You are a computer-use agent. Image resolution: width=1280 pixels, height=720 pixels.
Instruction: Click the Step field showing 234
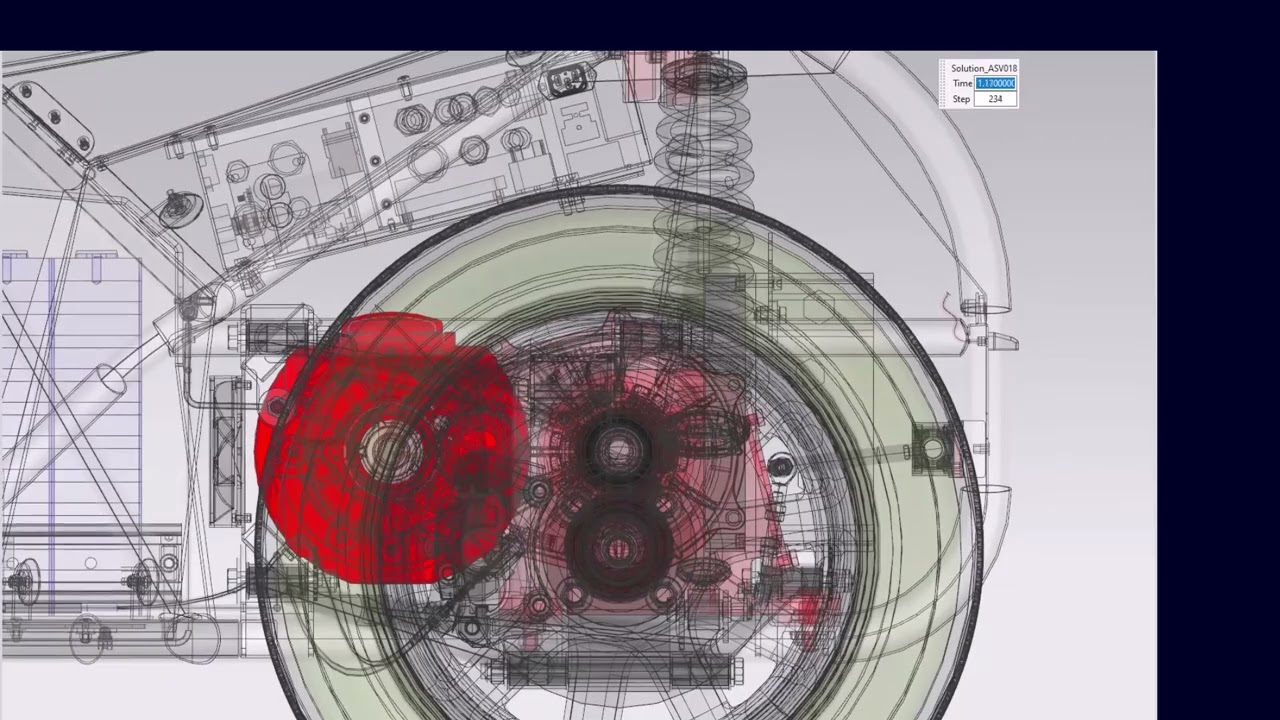pyautogui.click(x=995, y=99)
